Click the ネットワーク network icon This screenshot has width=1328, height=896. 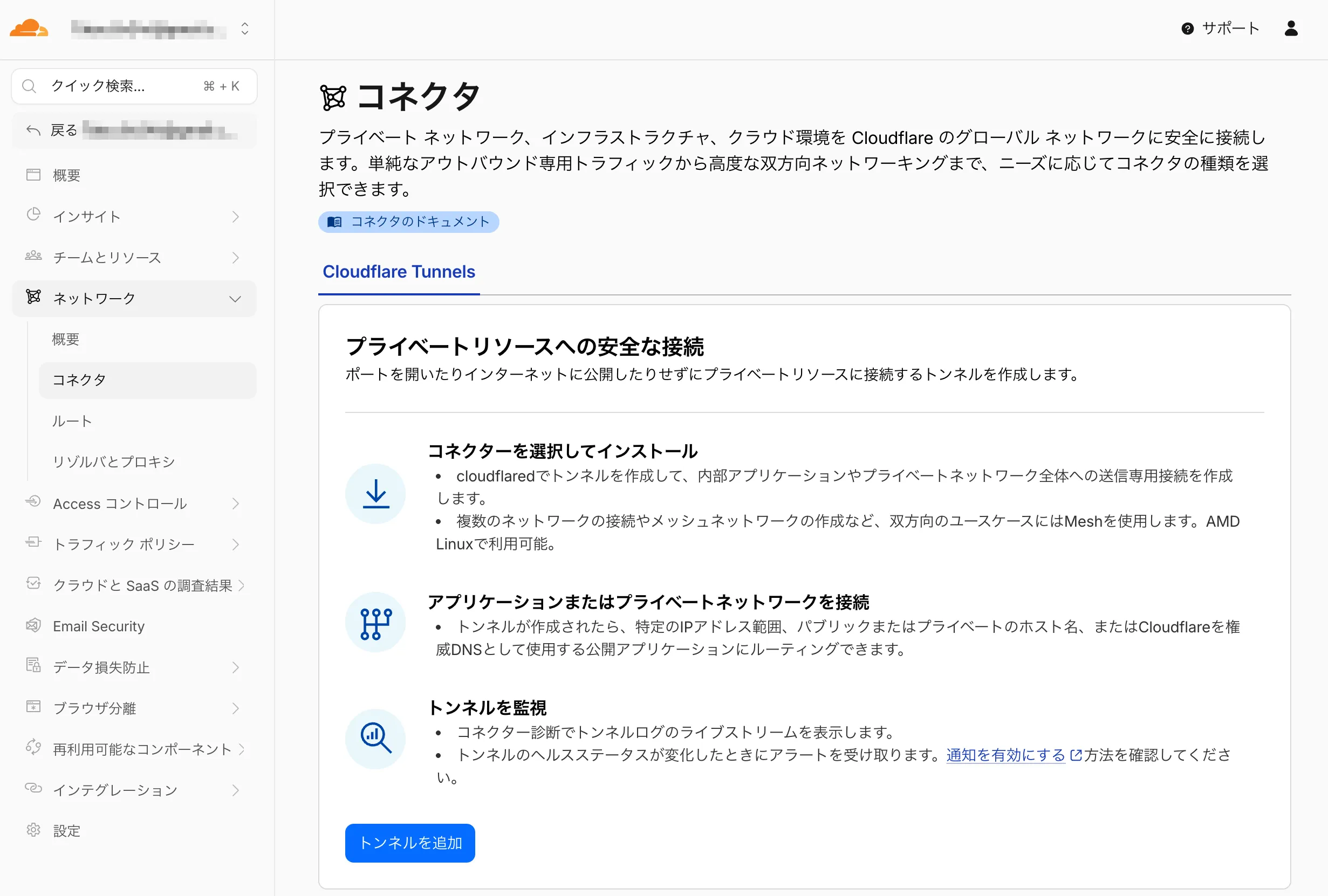pos(34,297)
